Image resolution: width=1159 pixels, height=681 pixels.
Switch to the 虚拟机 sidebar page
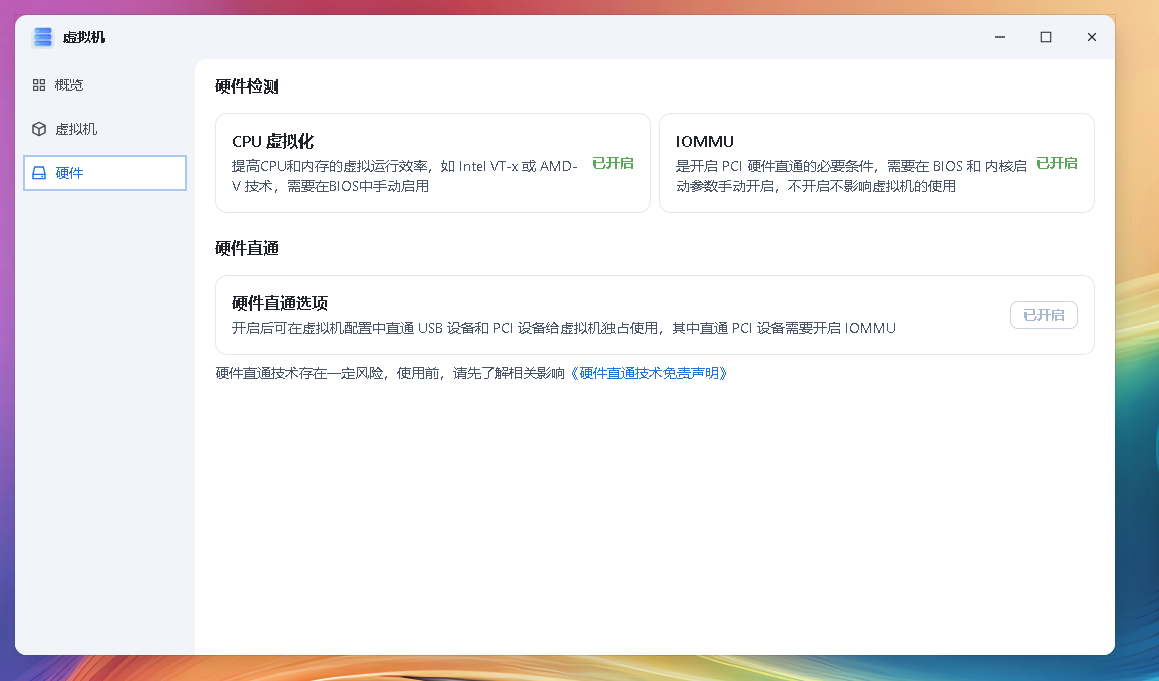(76, 129)
